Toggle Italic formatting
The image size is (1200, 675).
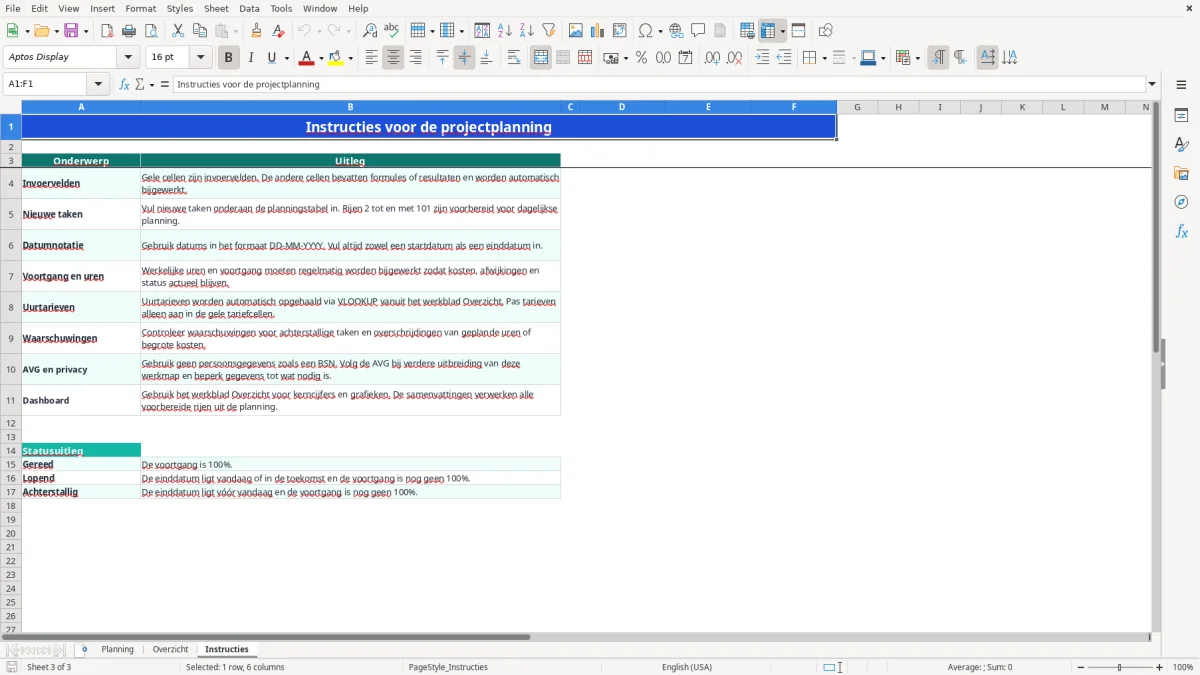[x=251, y=58]
